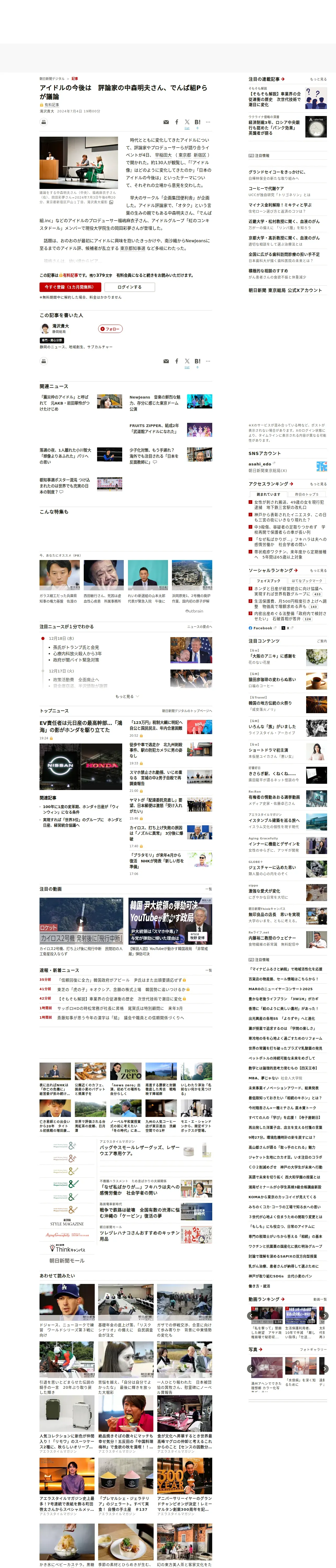Open 一覧 beside 注目の動画

point(209,889)
